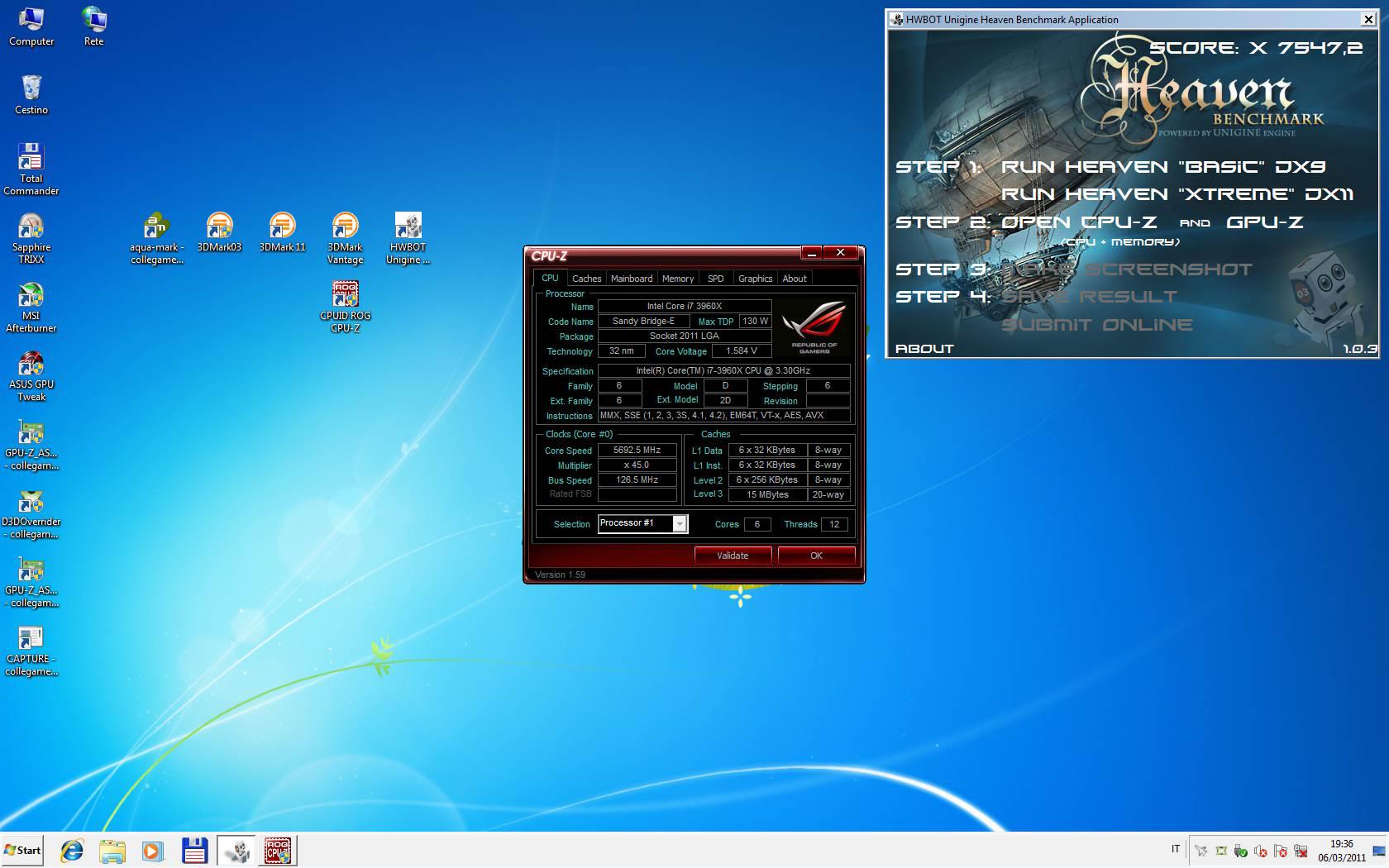Open the CAPTURE collegamento shortcut
Viewport: 1389px width, 868px height.
click(x=31, y=650)
